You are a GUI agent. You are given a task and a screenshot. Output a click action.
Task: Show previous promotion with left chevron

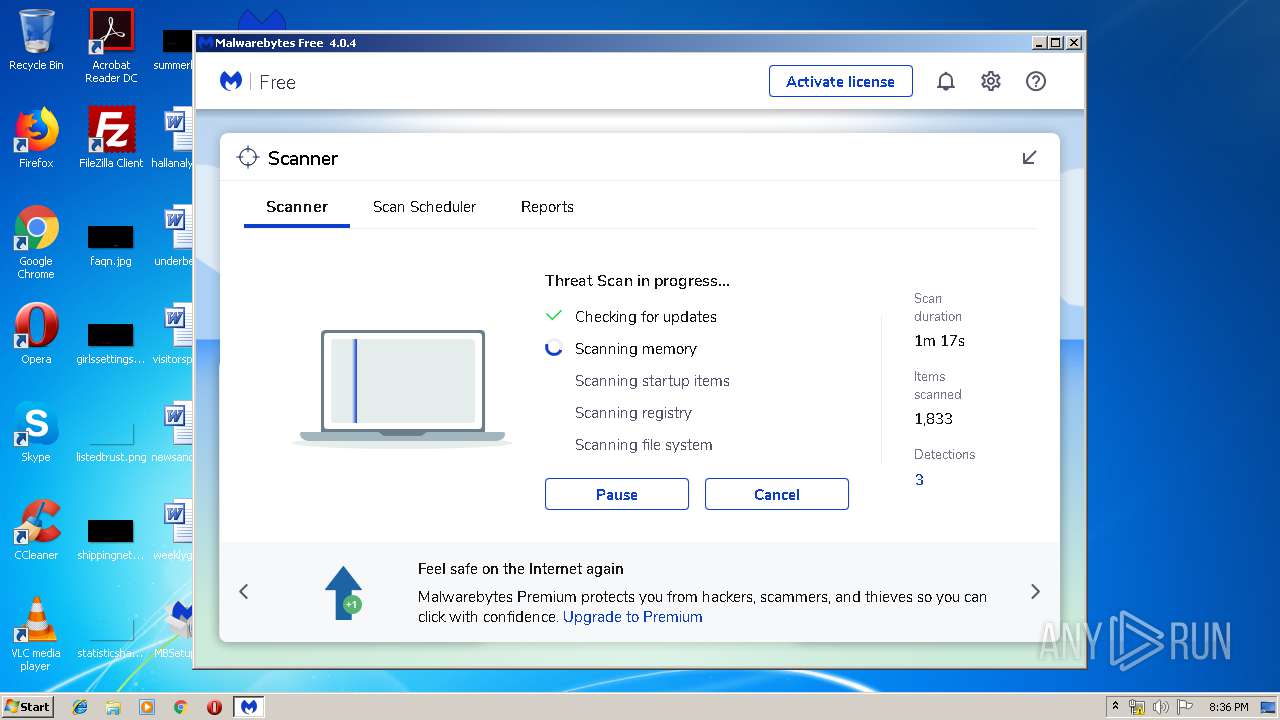(244, 592)
